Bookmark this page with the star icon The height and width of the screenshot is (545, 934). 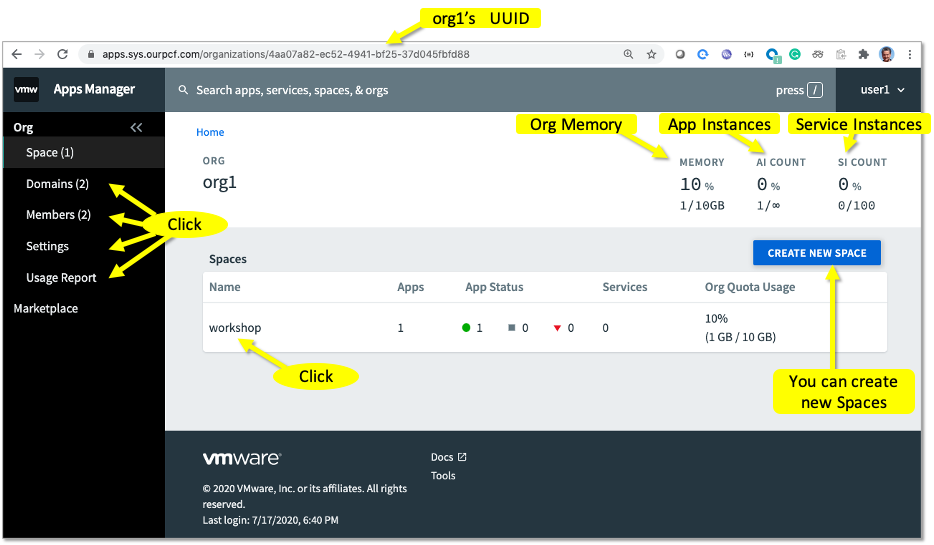pyautogui.click(x=652, y=54)
